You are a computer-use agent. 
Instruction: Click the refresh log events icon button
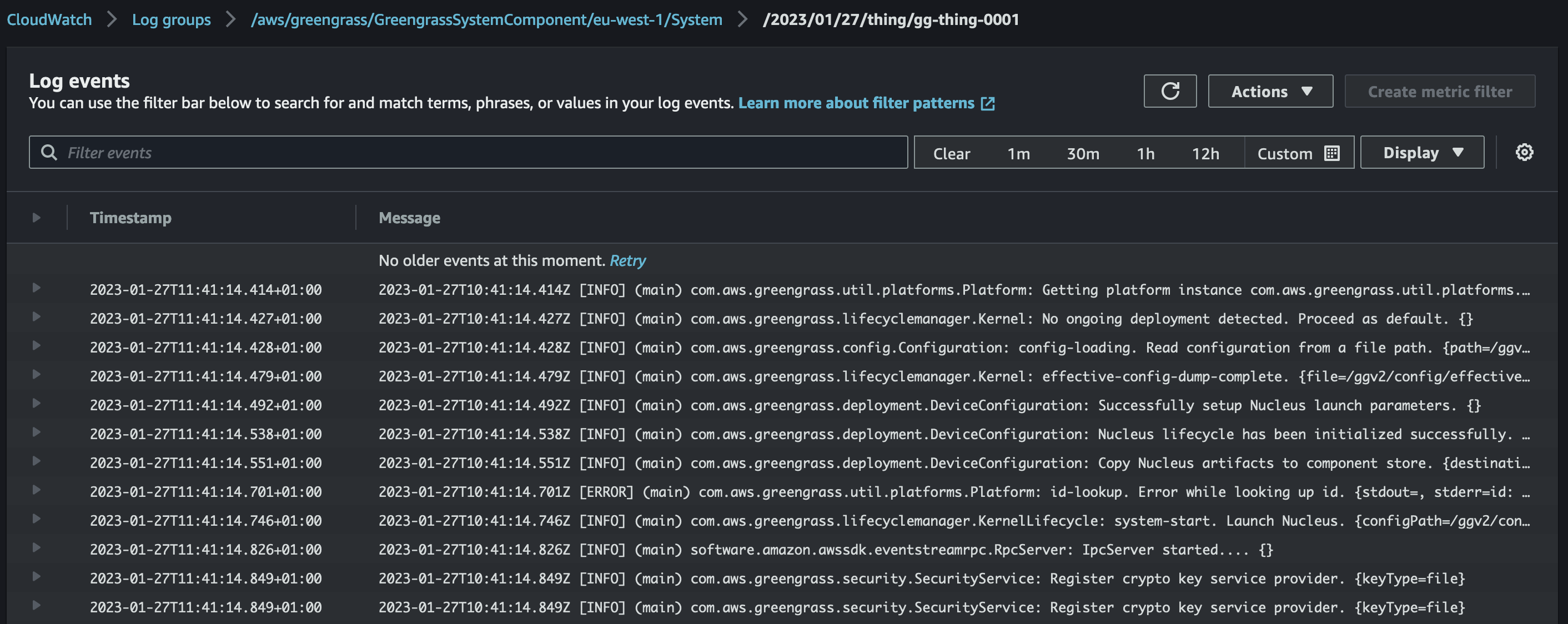tap(1170, 91)
